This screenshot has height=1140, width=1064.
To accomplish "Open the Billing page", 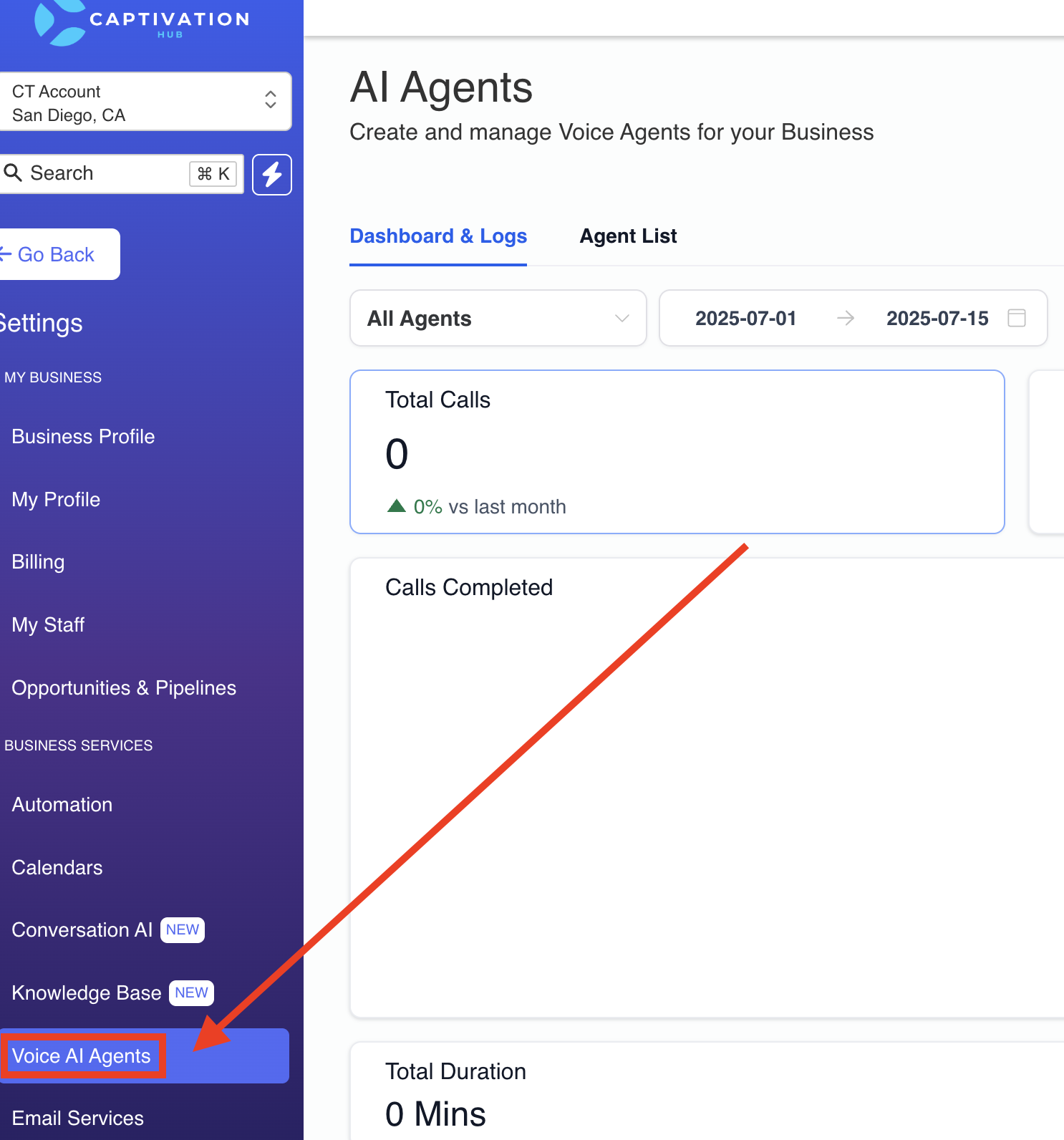I will coord(38,562).
